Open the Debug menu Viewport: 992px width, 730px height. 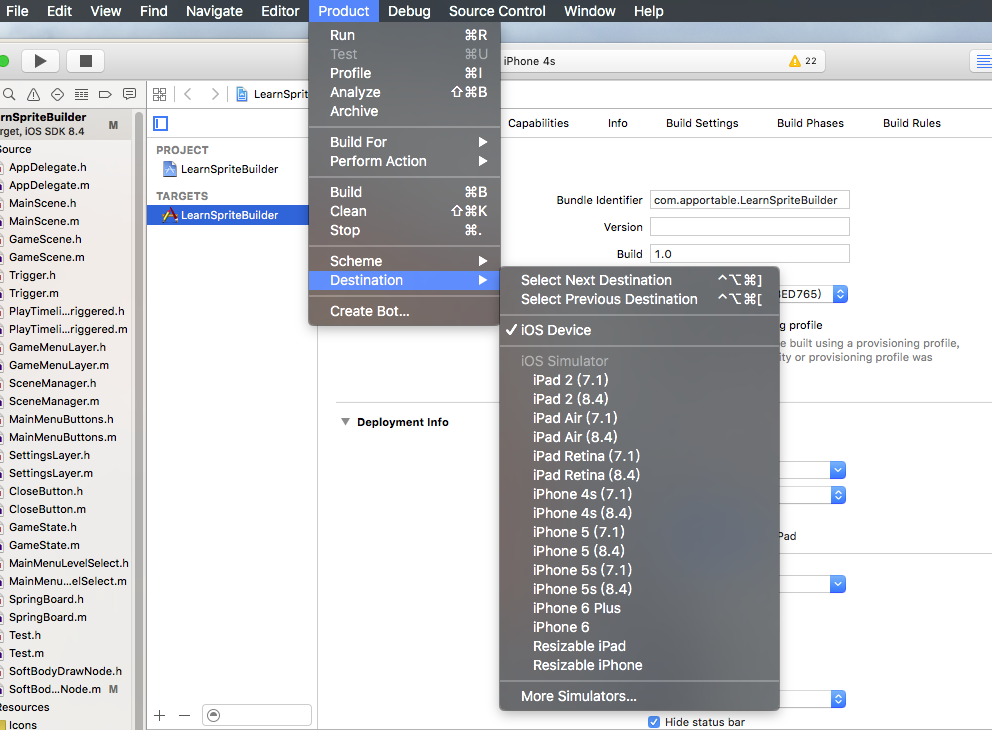[409, 11]
